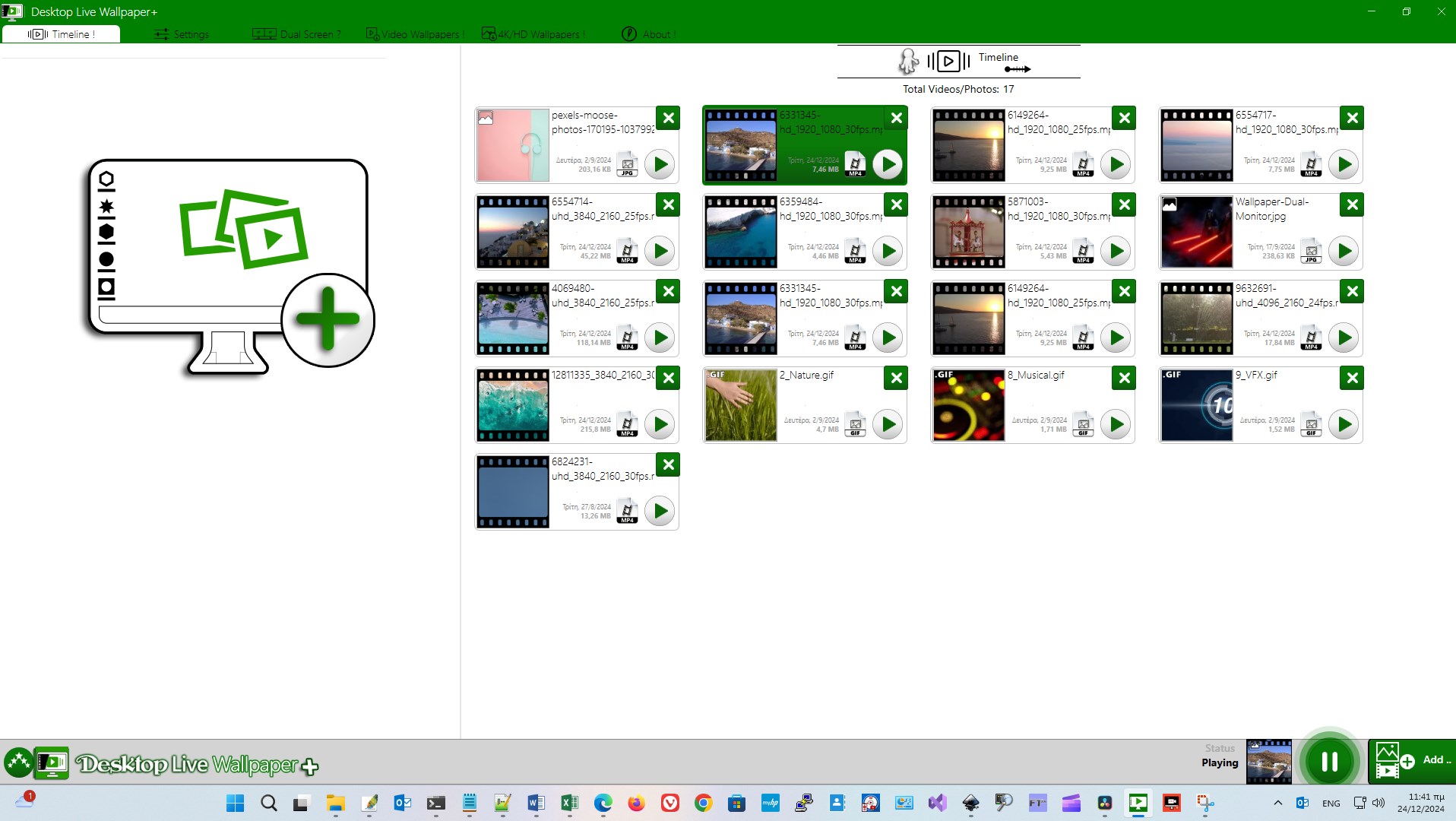Play the 2_Nature.gif wallpaper
The height and width of the screenshot is (821, 1456).
coord(887,424)
